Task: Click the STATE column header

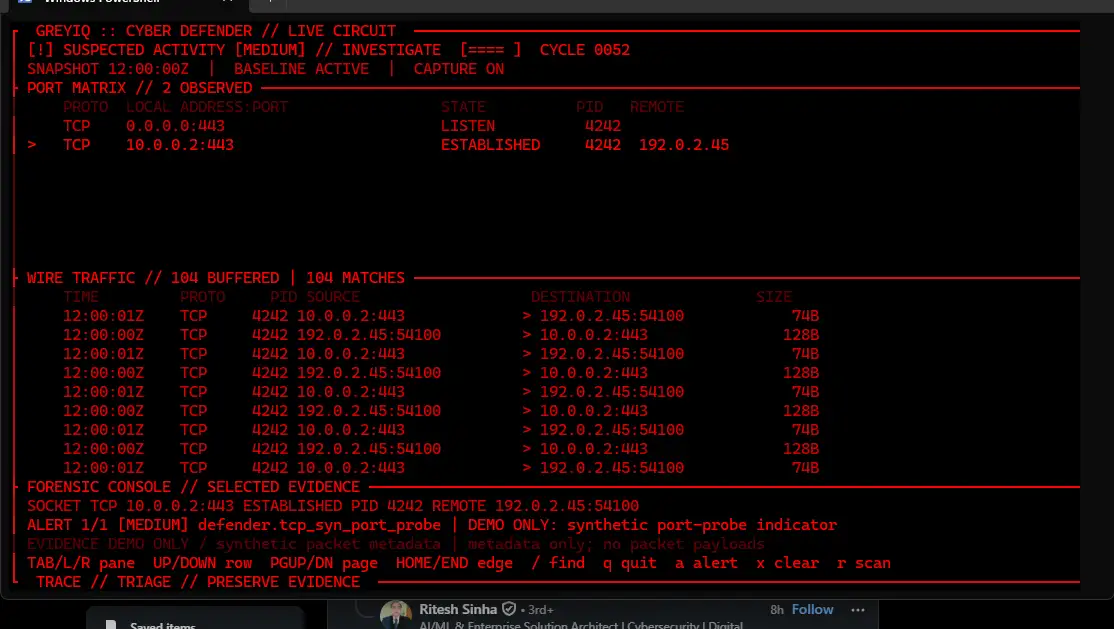Action: pos(463,107)
